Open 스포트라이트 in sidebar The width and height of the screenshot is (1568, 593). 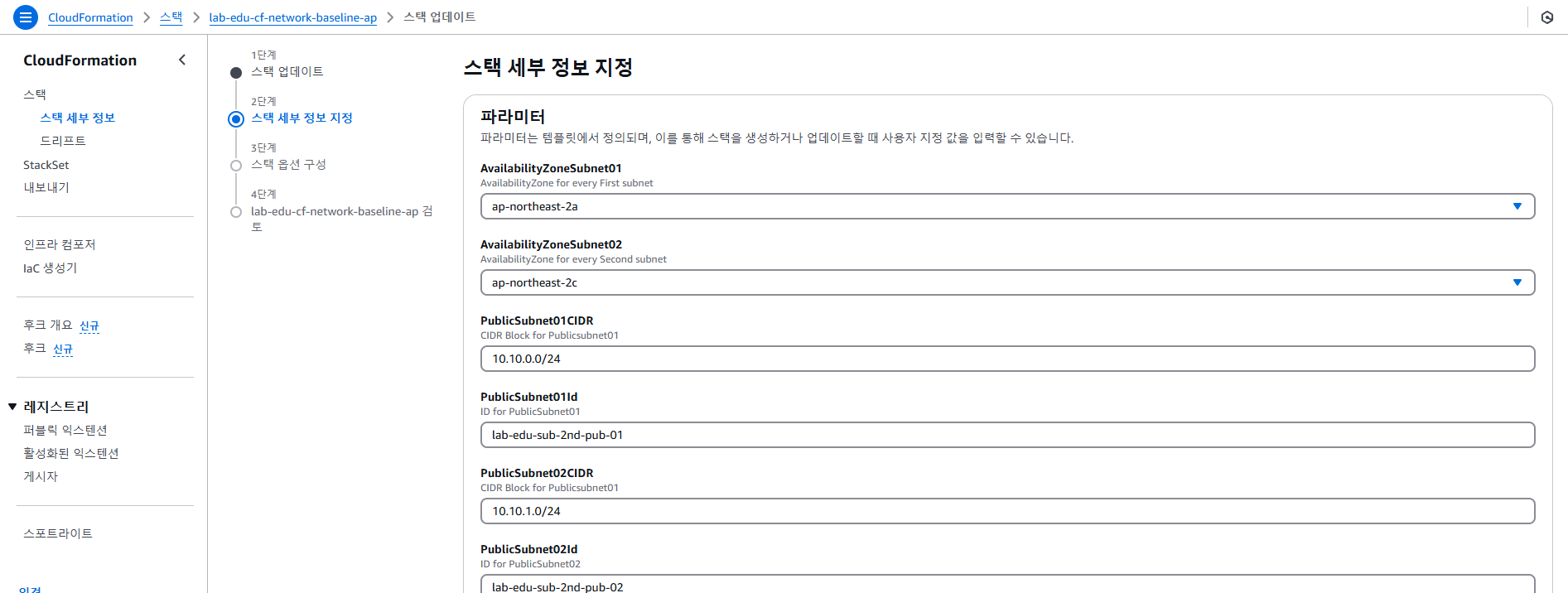tap(58, 533)
